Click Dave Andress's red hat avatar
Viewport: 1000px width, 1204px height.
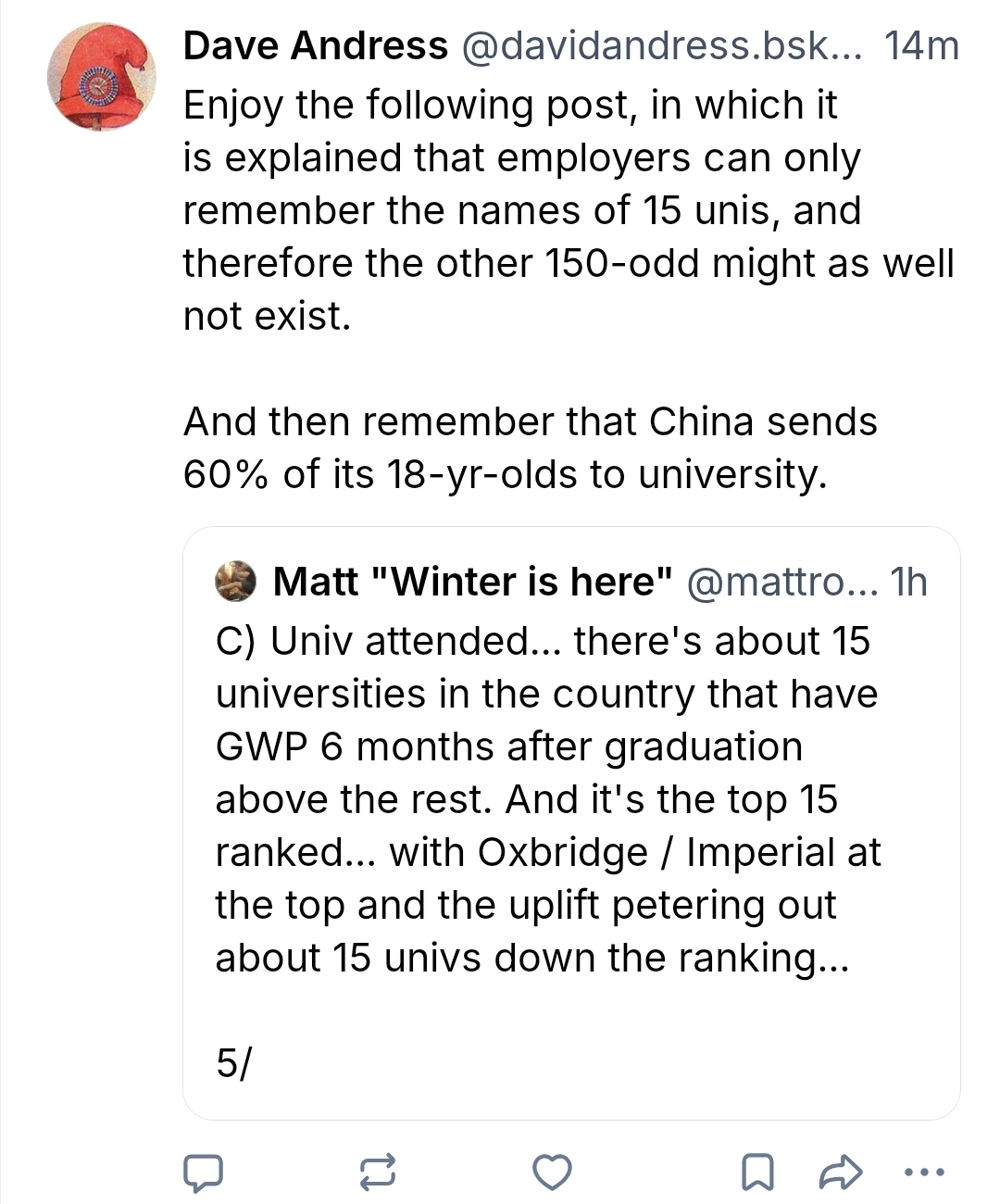102,78
